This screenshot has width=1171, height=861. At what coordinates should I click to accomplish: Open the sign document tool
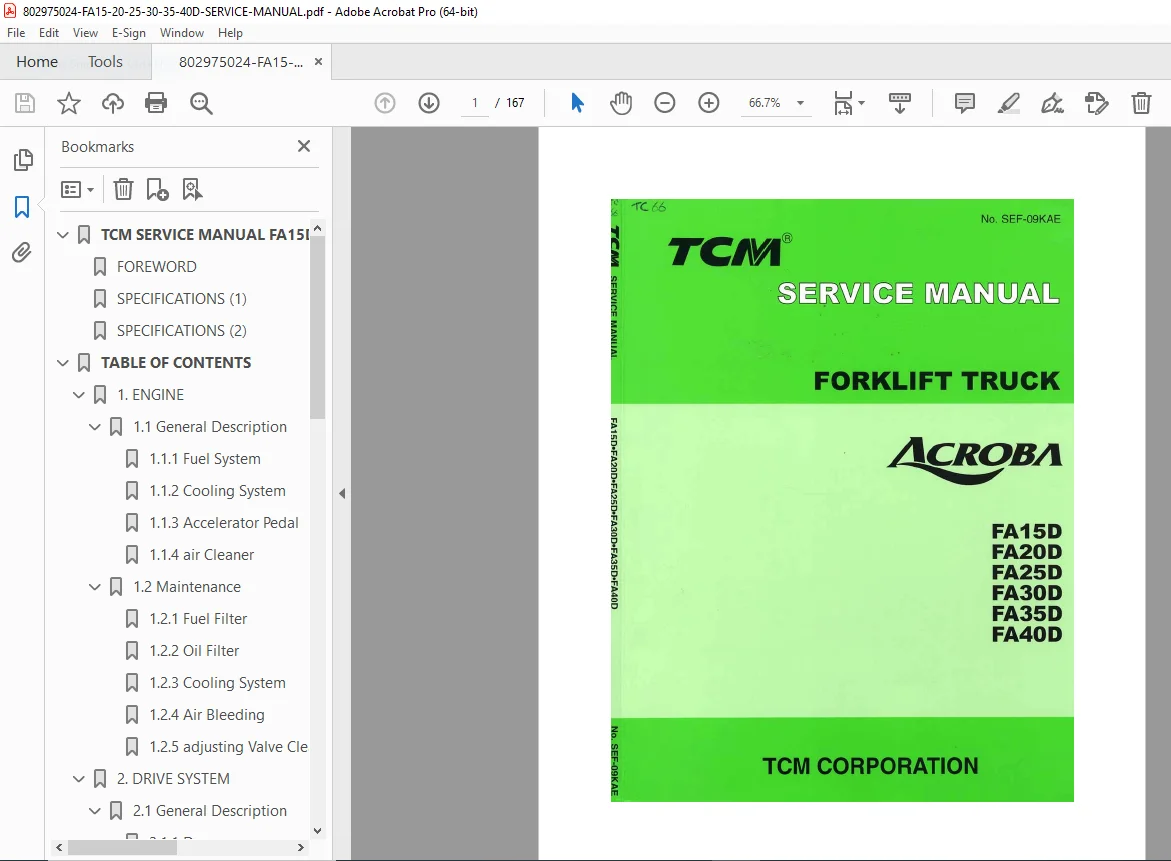1052,102
